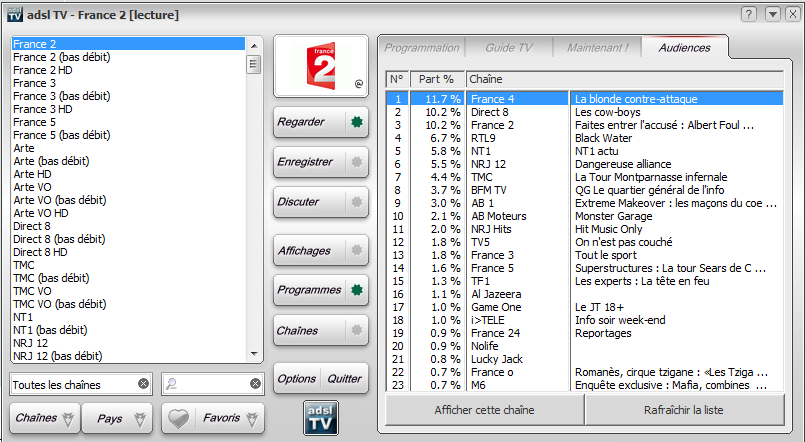805x442 pixels.
Task: Click the heart Favoris icon
Action: [178, 419]
